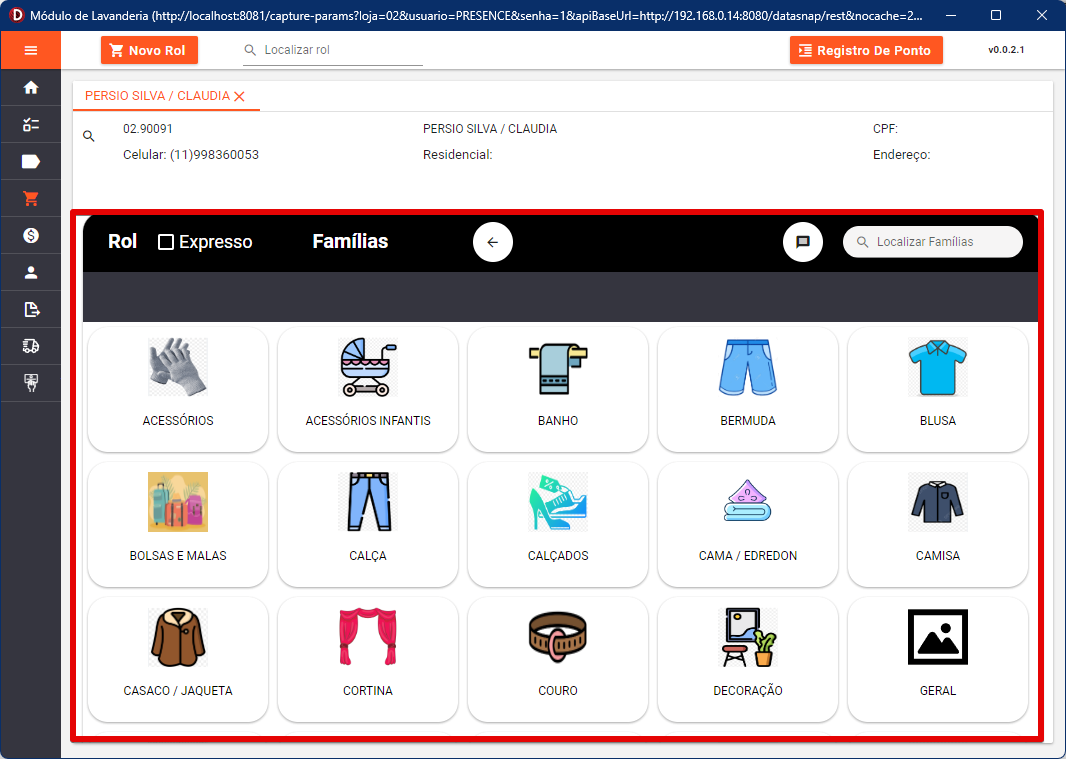Click the customer code 02.90091
This screenshot has height=759, width=1066.
(148, 129)
